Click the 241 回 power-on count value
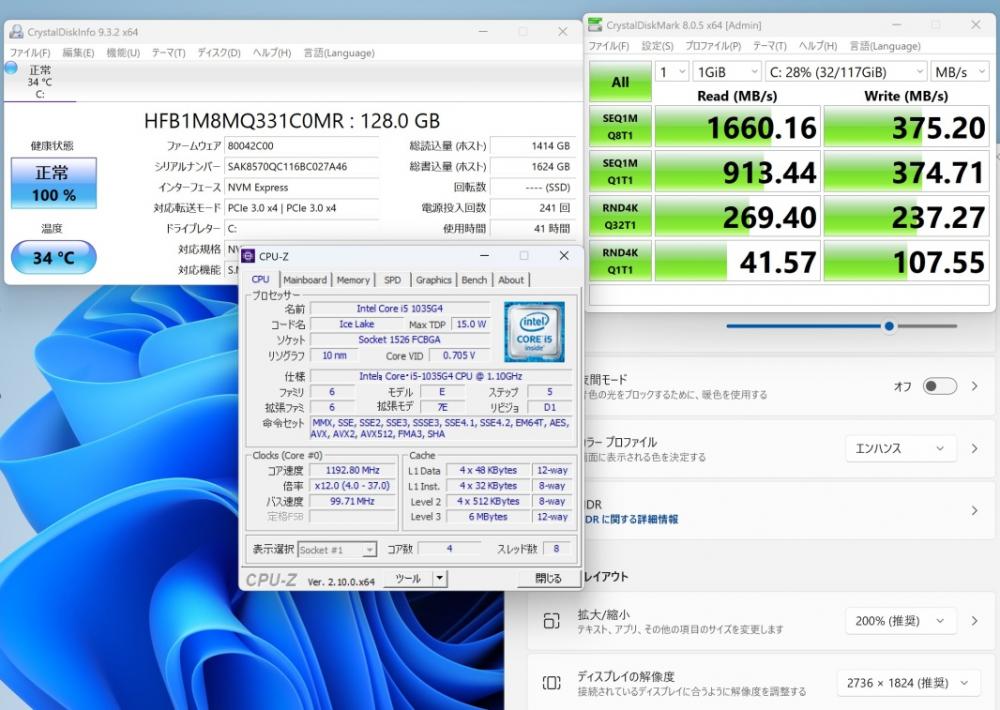 pyautogui.click(x=532, y=208)
